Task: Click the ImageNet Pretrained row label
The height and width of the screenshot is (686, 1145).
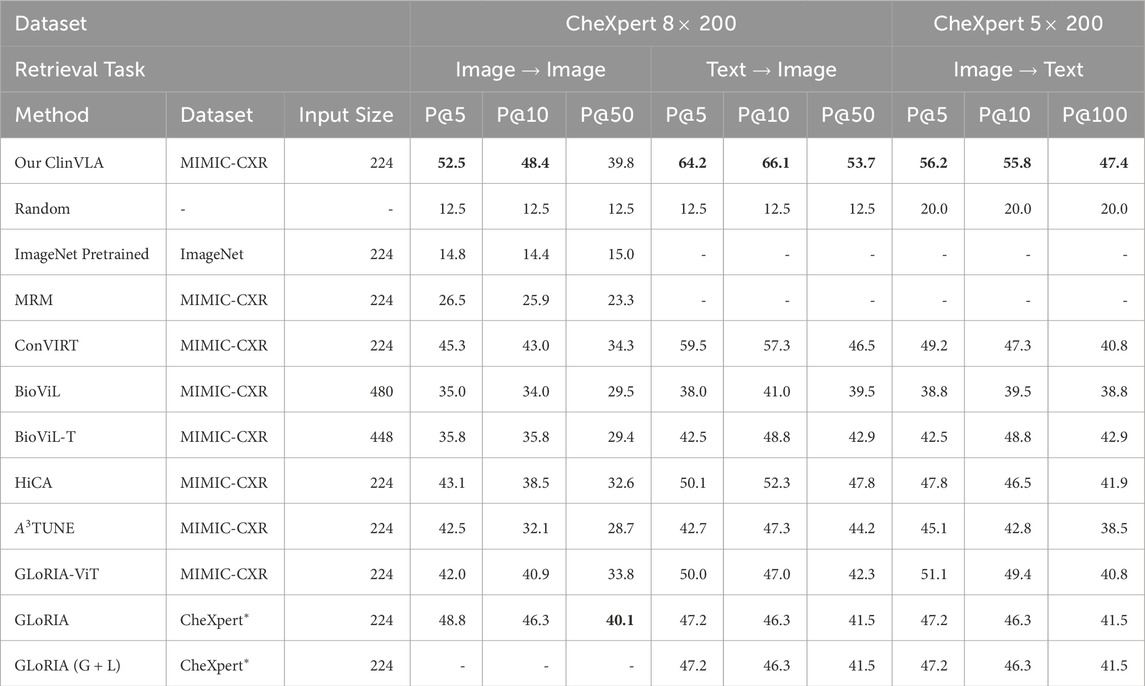Action: click(x=82, y=254)
